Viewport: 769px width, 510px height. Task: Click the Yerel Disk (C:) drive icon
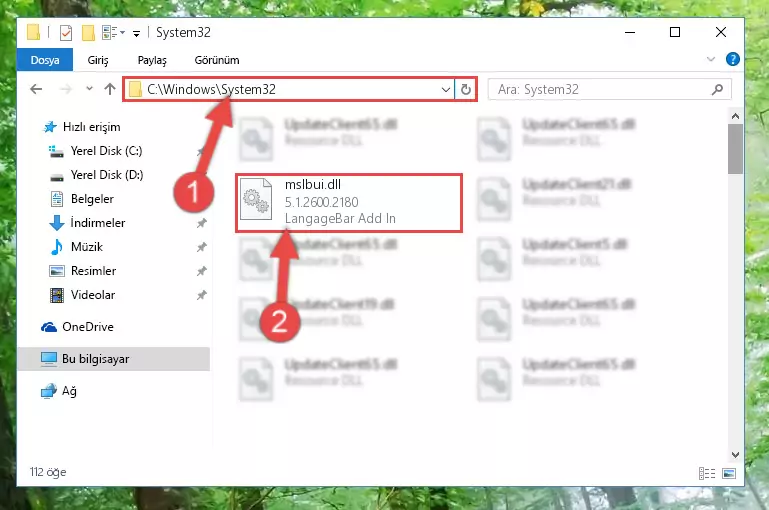[x=56, y=152]
